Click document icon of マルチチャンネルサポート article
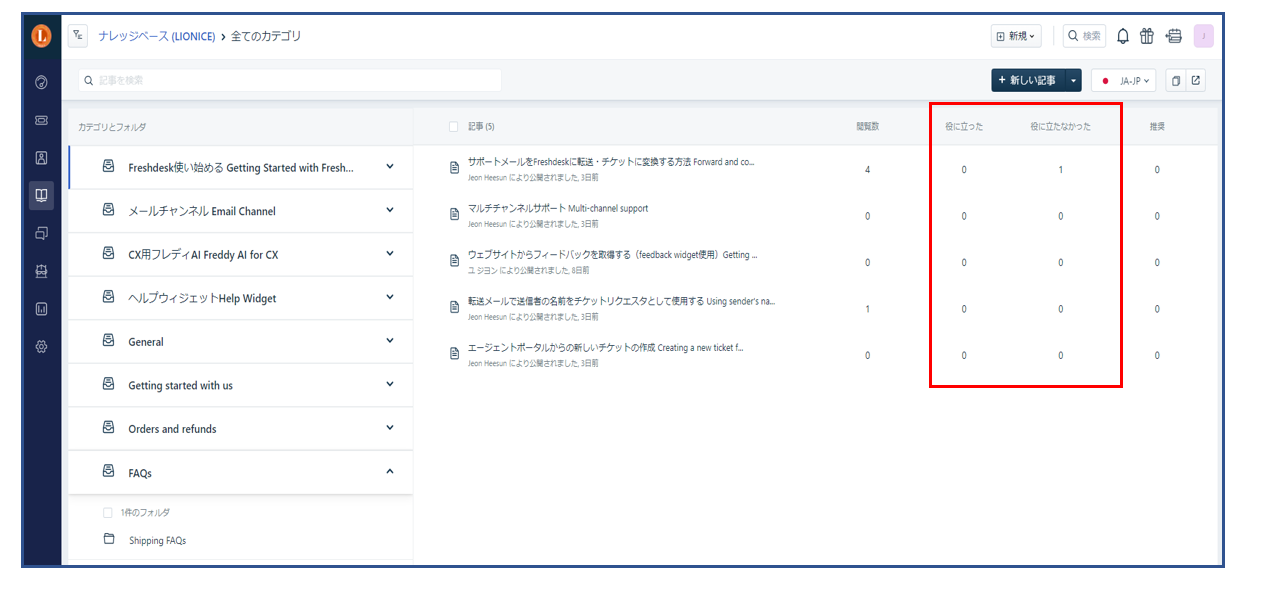 point(455,214)
